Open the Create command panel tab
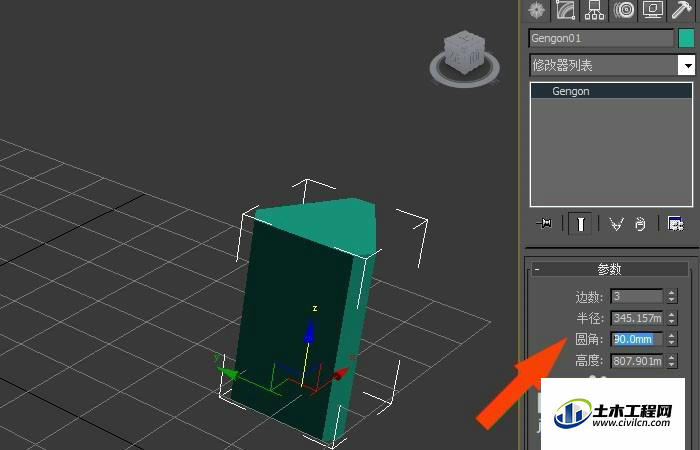 536,10
